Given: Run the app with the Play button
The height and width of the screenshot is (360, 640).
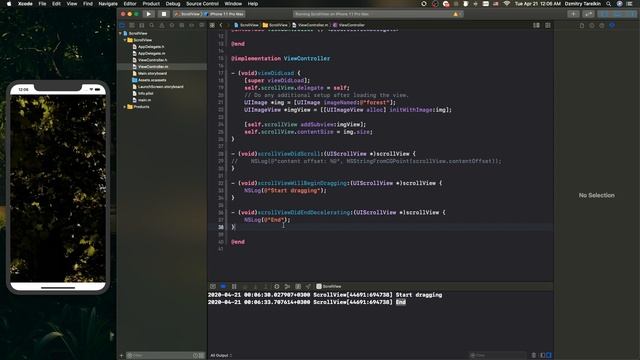Looking at the screenshot, I should (x=149, y=14).
